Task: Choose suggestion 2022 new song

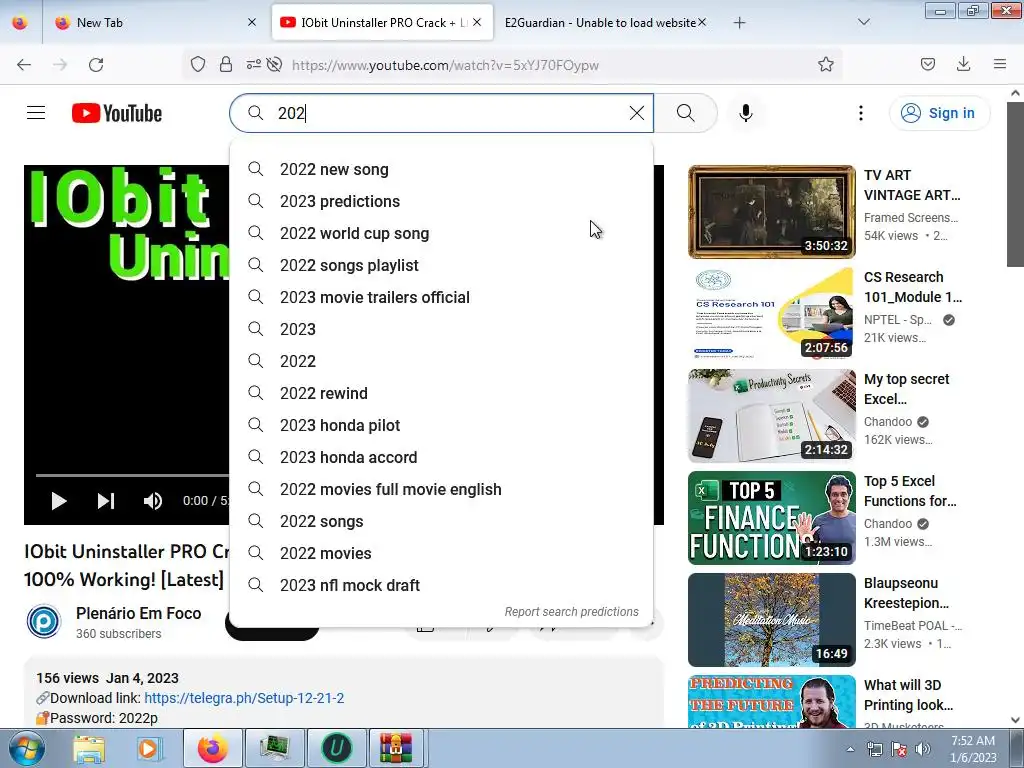Action: coord(441,169)
